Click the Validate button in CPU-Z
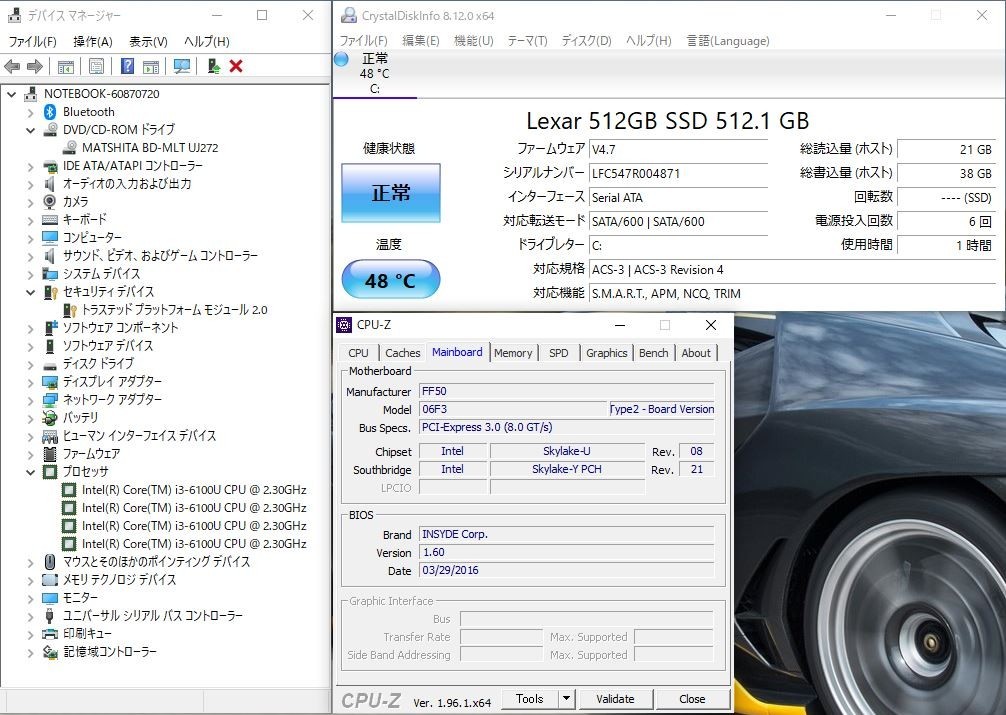1006x715 pixels. pos(615,698)
